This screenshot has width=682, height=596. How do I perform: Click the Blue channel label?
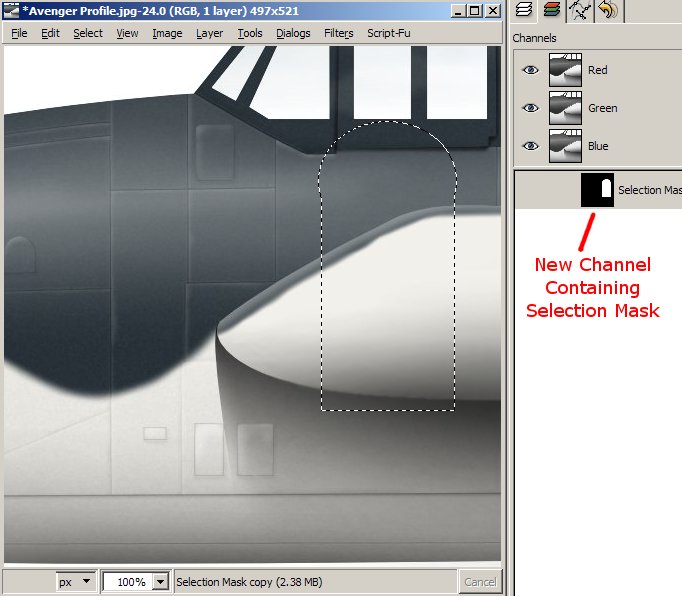(598, 146)
